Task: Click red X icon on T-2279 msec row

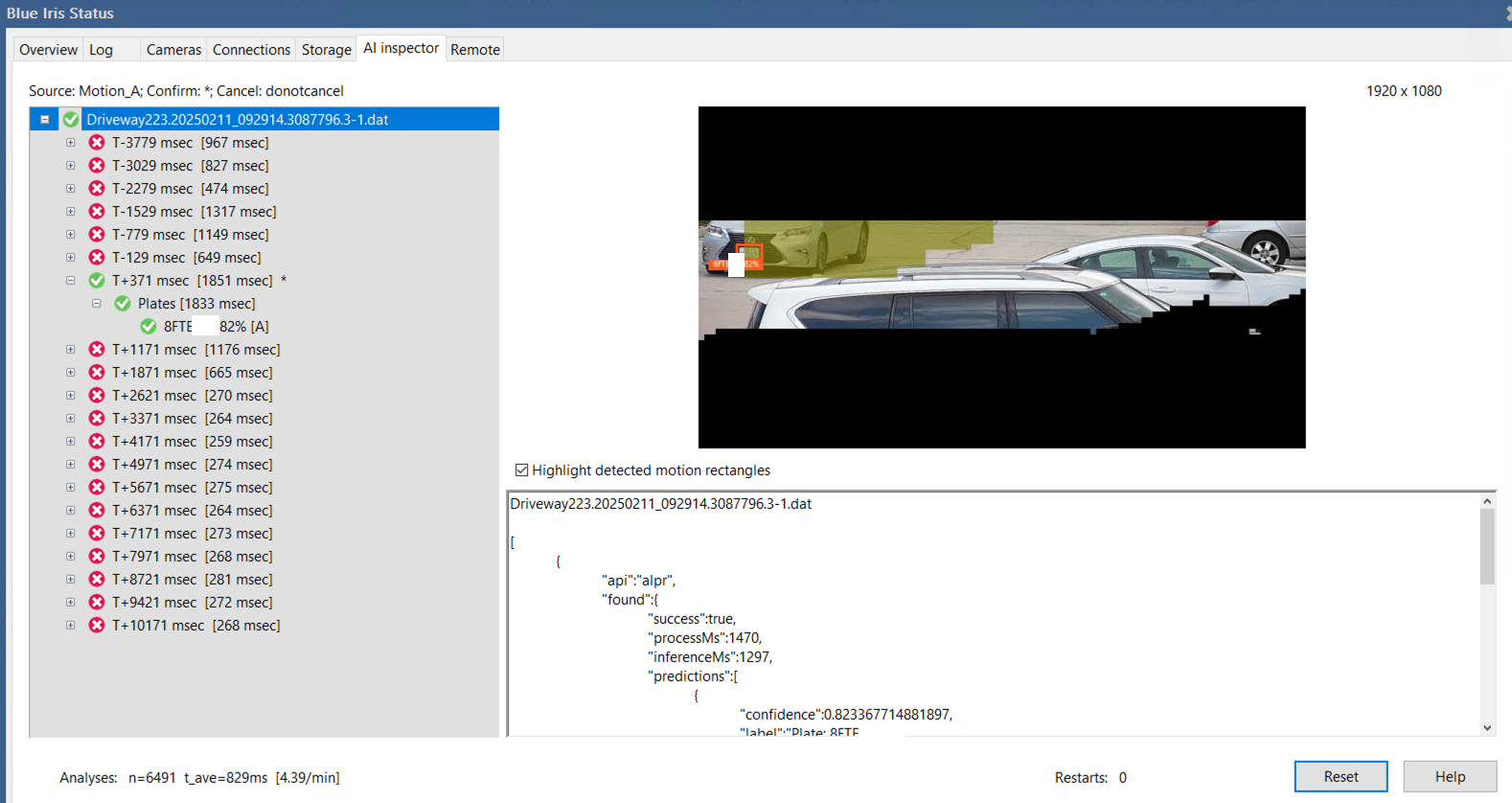Action: tap(97, 189)
